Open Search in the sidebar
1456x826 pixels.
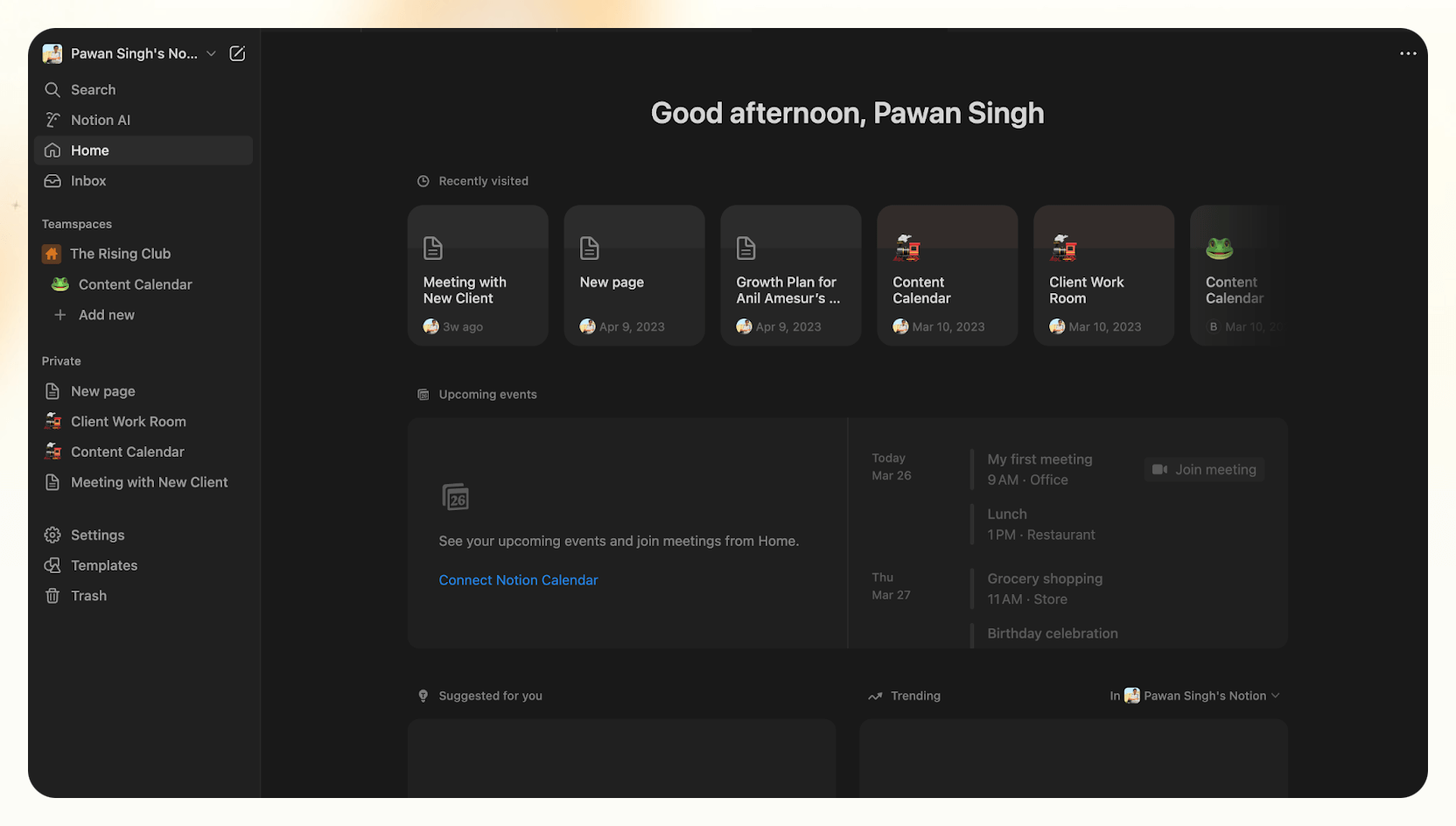pyautogui.click(x=143, y=89)
